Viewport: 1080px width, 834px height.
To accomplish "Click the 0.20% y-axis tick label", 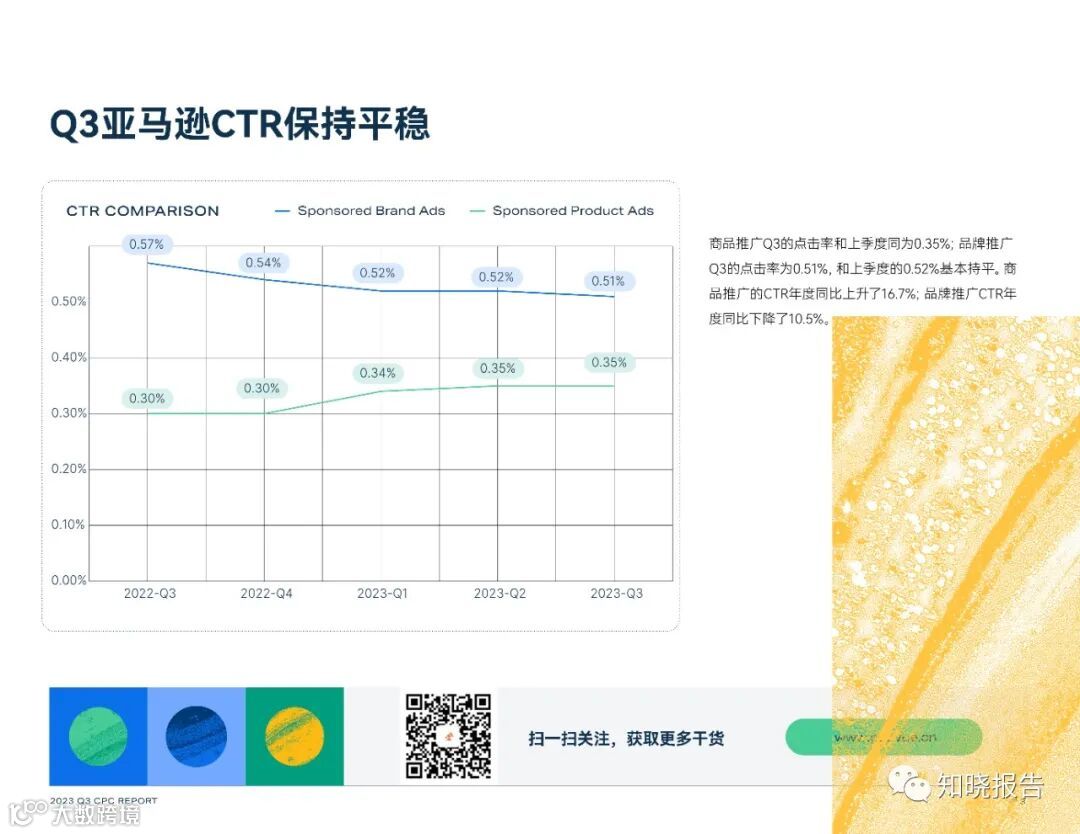I will pos(69,469).
